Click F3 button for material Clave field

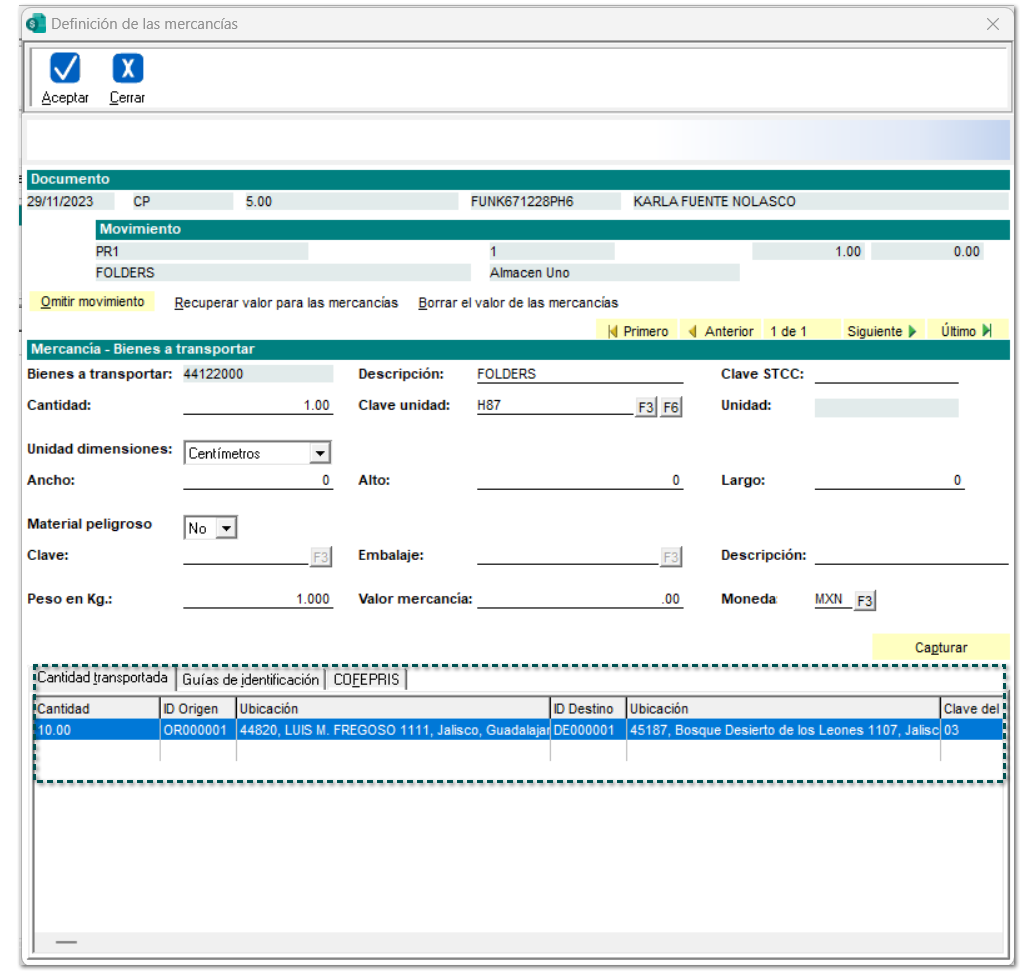pos(320,556)
